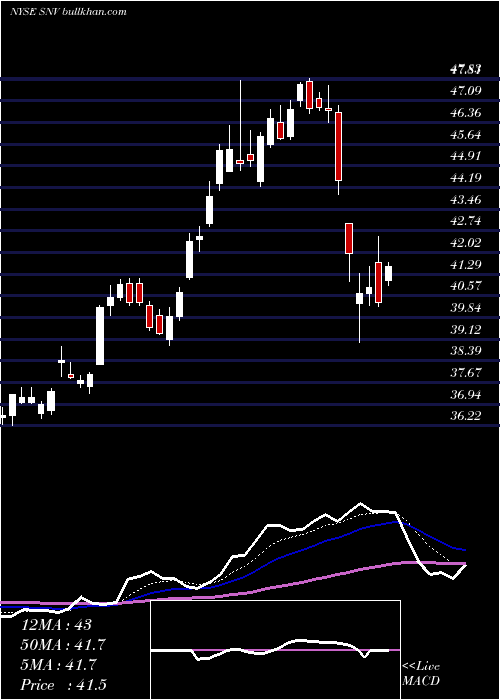Click the 39.12 price axis label
Image resolution: width=500 pixels, height=700 pixels.
click(x=466, y=330)
